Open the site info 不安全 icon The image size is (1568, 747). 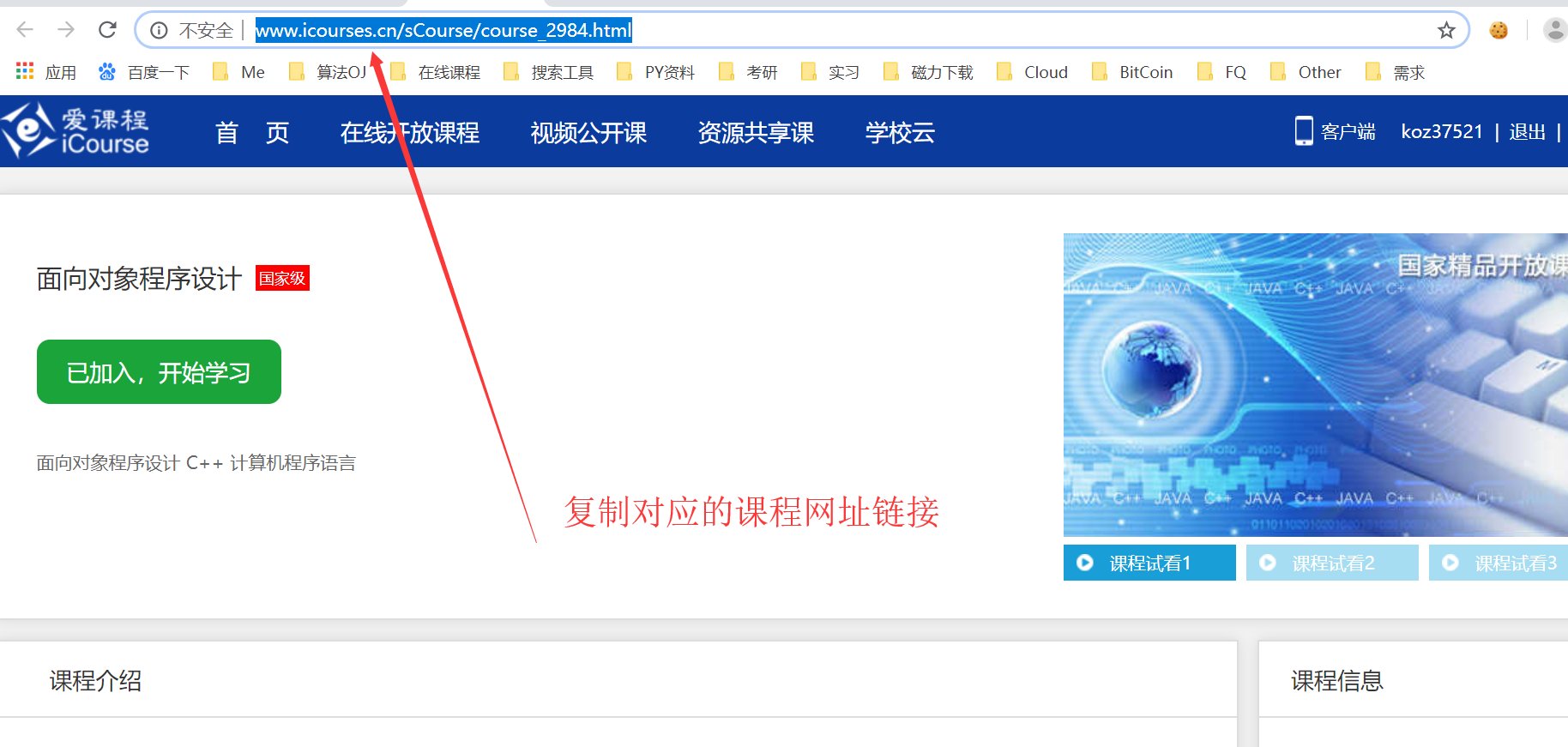click(159, 31)
